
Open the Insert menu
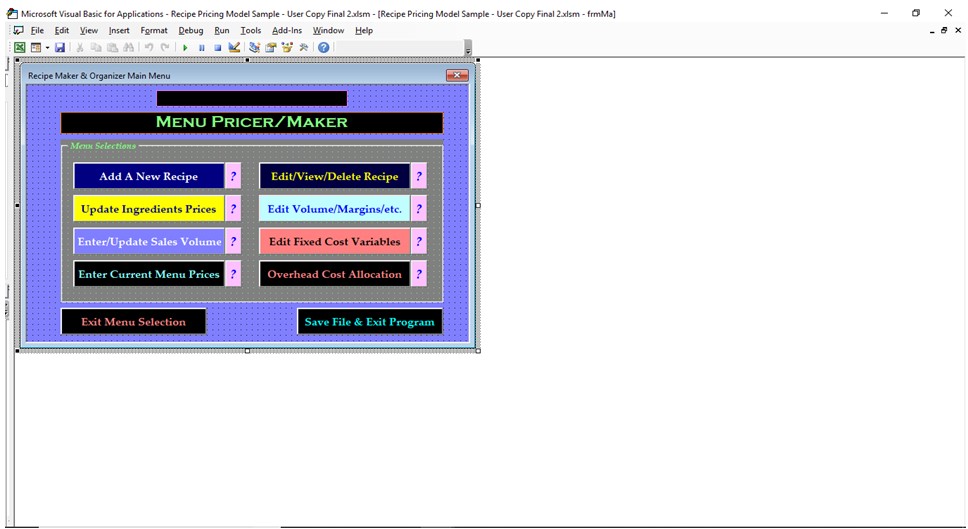119,30
